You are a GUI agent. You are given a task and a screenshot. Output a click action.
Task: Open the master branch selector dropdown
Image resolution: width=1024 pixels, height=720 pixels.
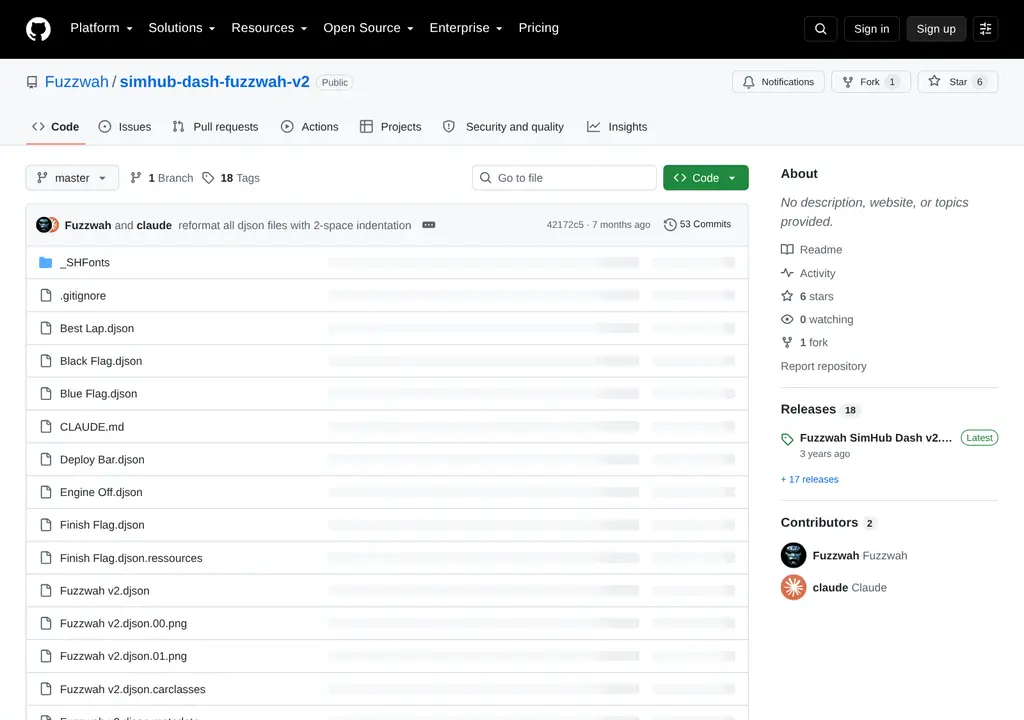point(72,178)
